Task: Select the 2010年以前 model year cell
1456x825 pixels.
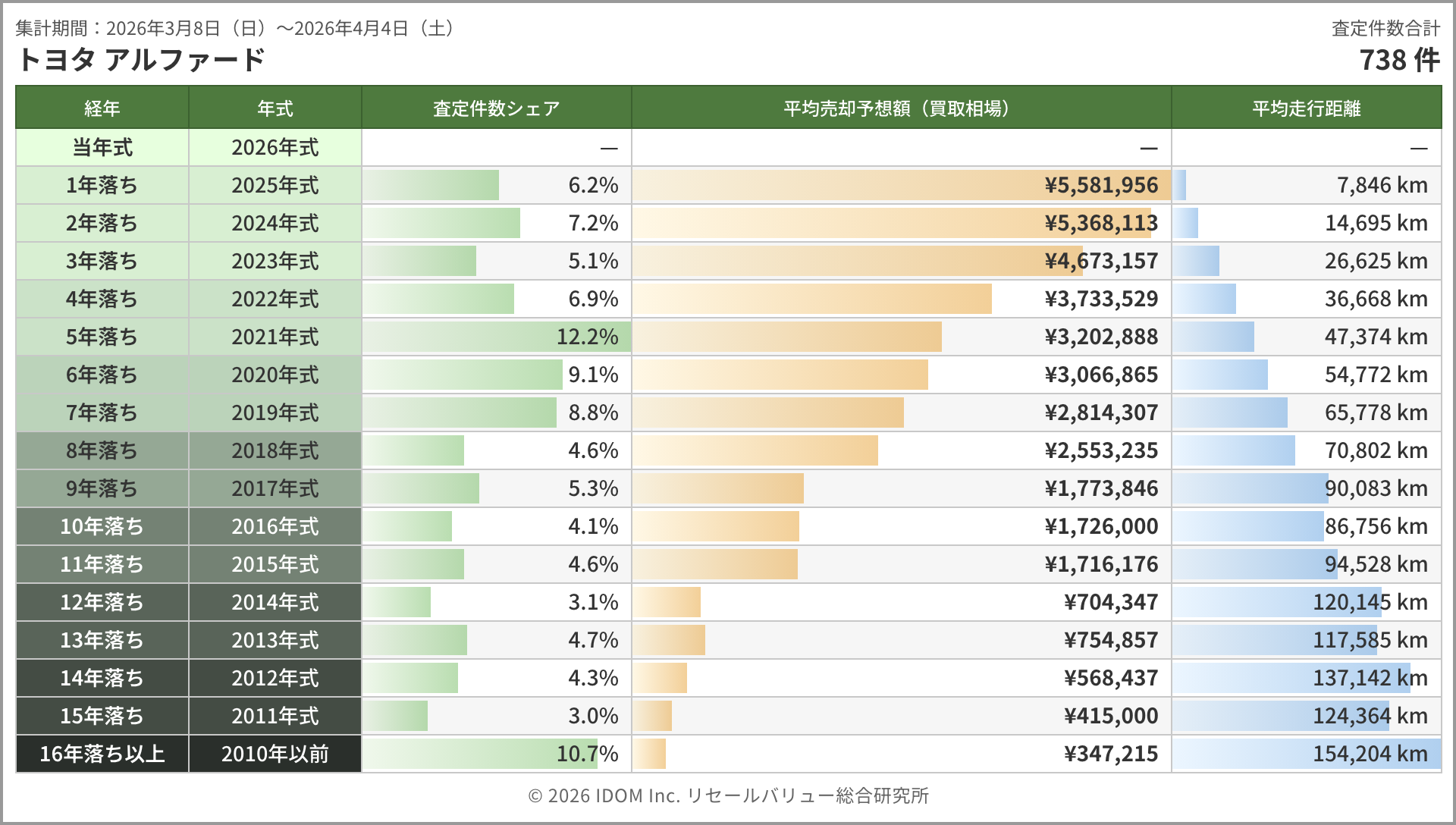Action: click(275, 754)
